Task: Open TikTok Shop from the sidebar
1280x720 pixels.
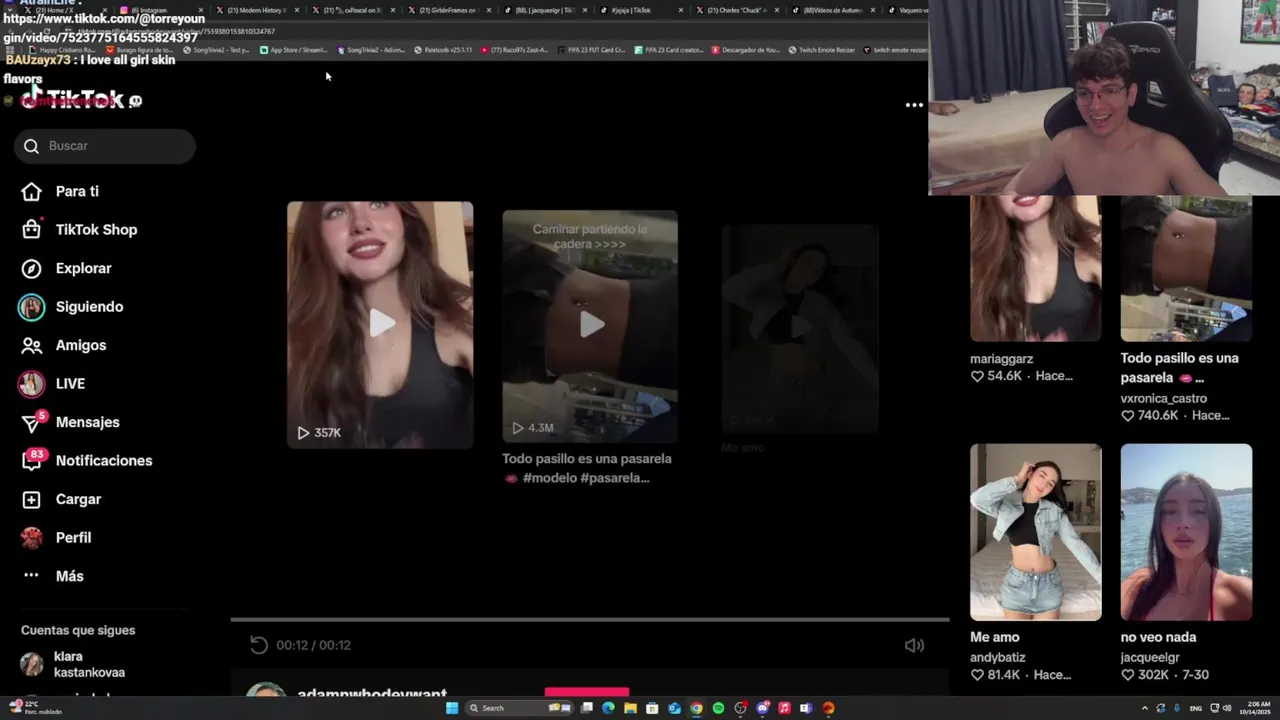Action: click(79, 229)
